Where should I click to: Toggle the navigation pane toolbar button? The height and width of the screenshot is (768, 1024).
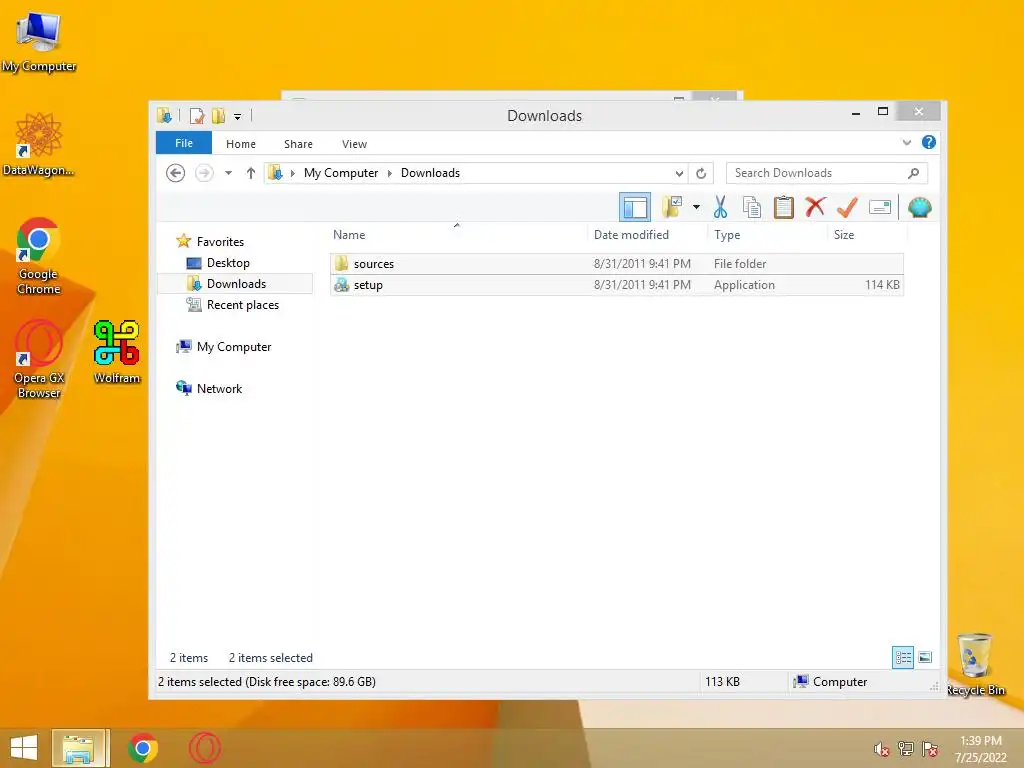tap(634, 208)
